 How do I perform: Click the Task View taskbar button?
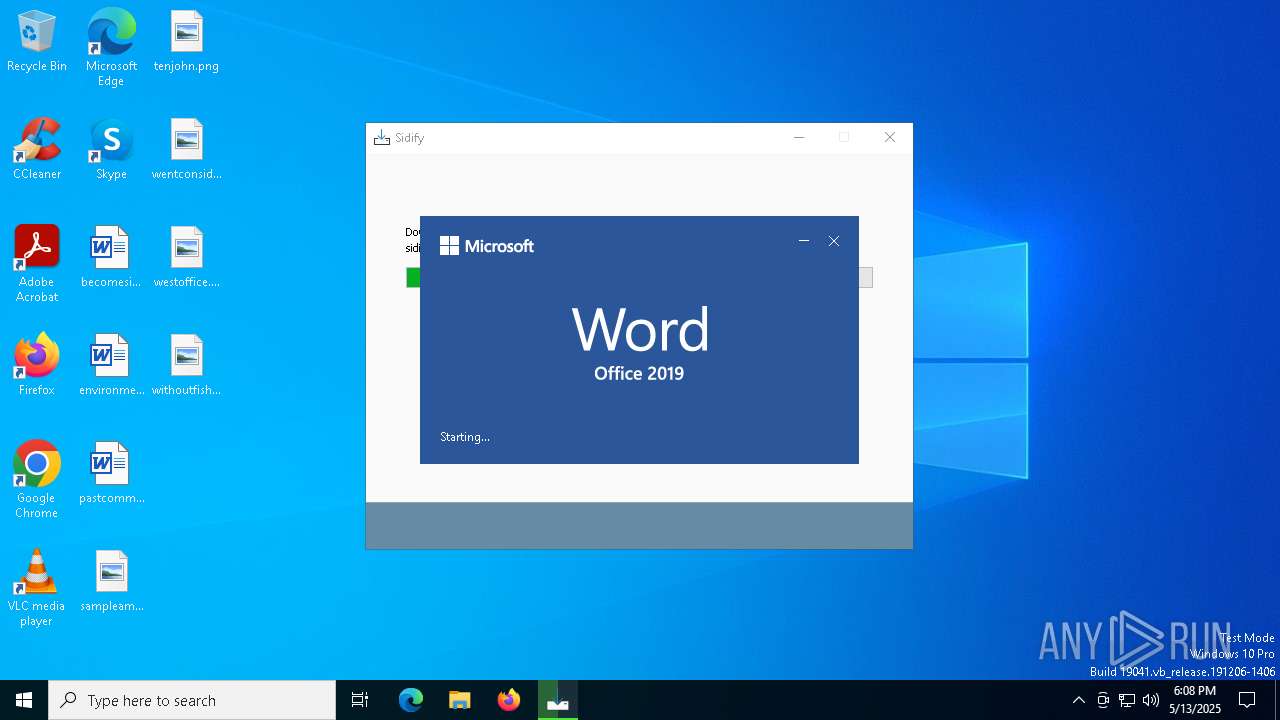point(360,700)
